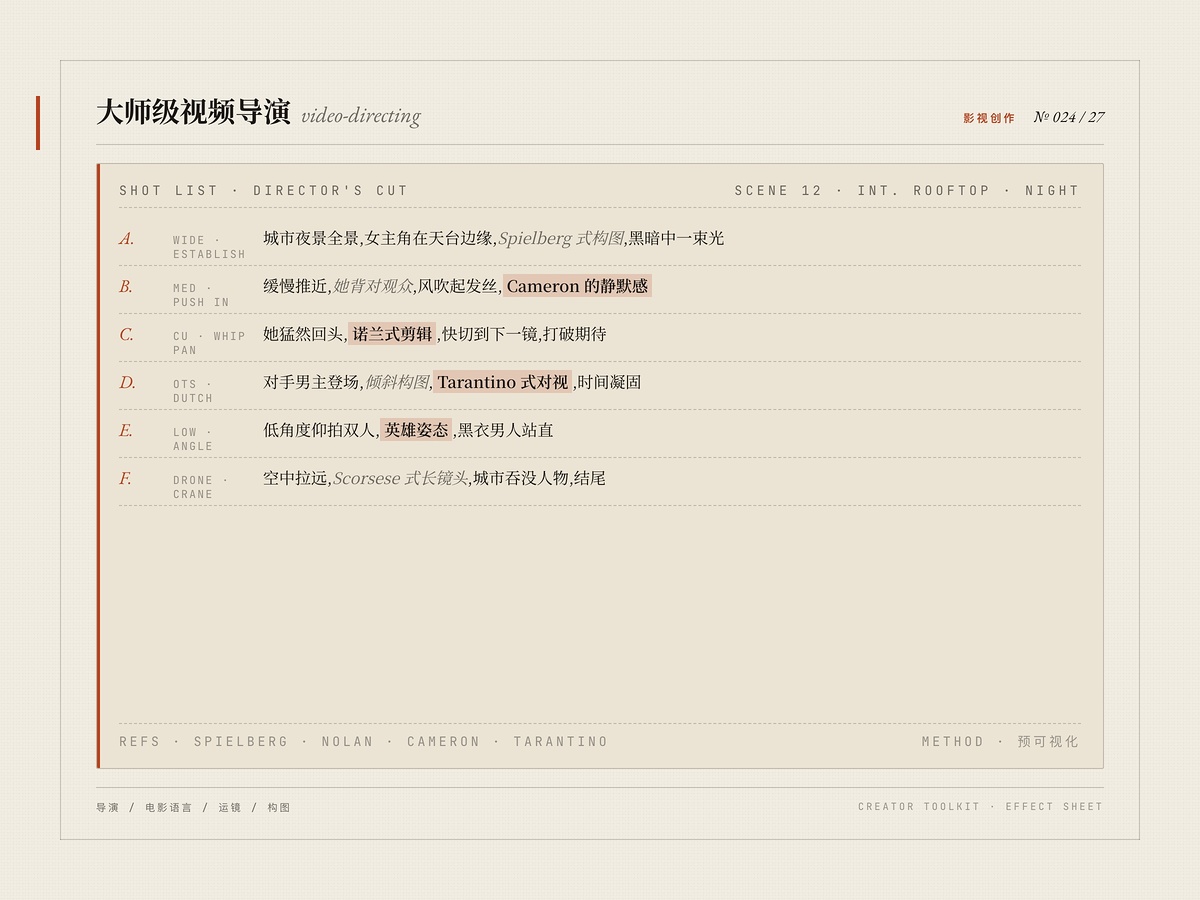Click SCENE 12 · INT. ROOFTOP · NIGHT
The image size is (1200, 900).
[907, 190]
